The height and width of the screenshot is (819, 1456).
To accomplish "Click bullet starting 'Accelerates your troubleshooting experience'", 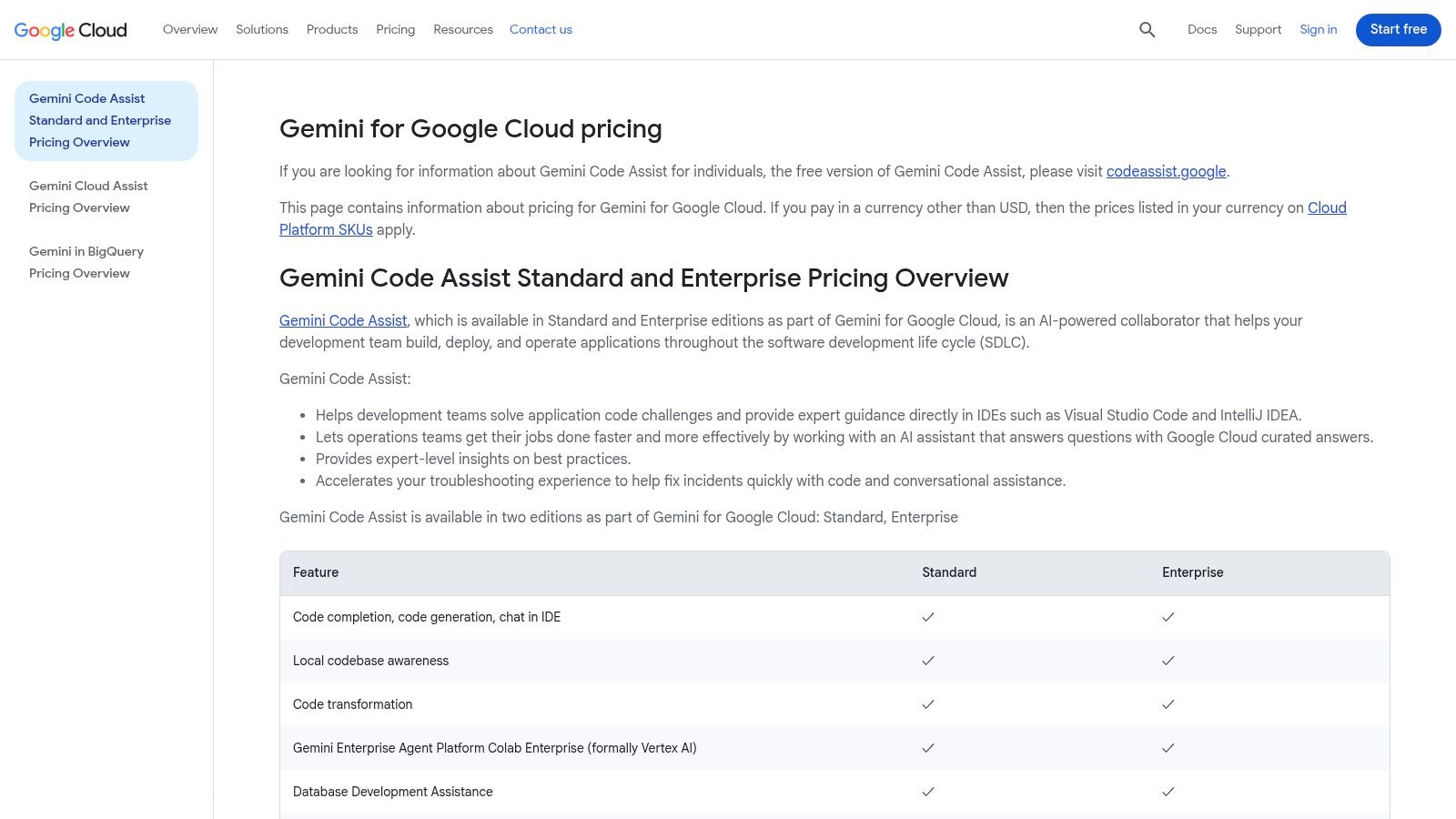I will click(x=691, y=480).
